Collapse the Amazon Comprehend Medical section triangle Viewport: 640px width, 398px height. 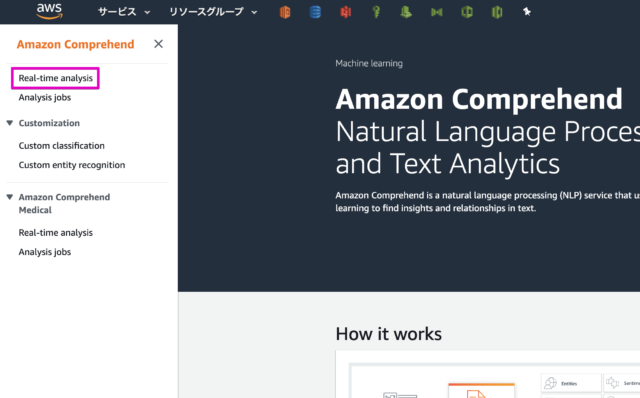(10, 197)
